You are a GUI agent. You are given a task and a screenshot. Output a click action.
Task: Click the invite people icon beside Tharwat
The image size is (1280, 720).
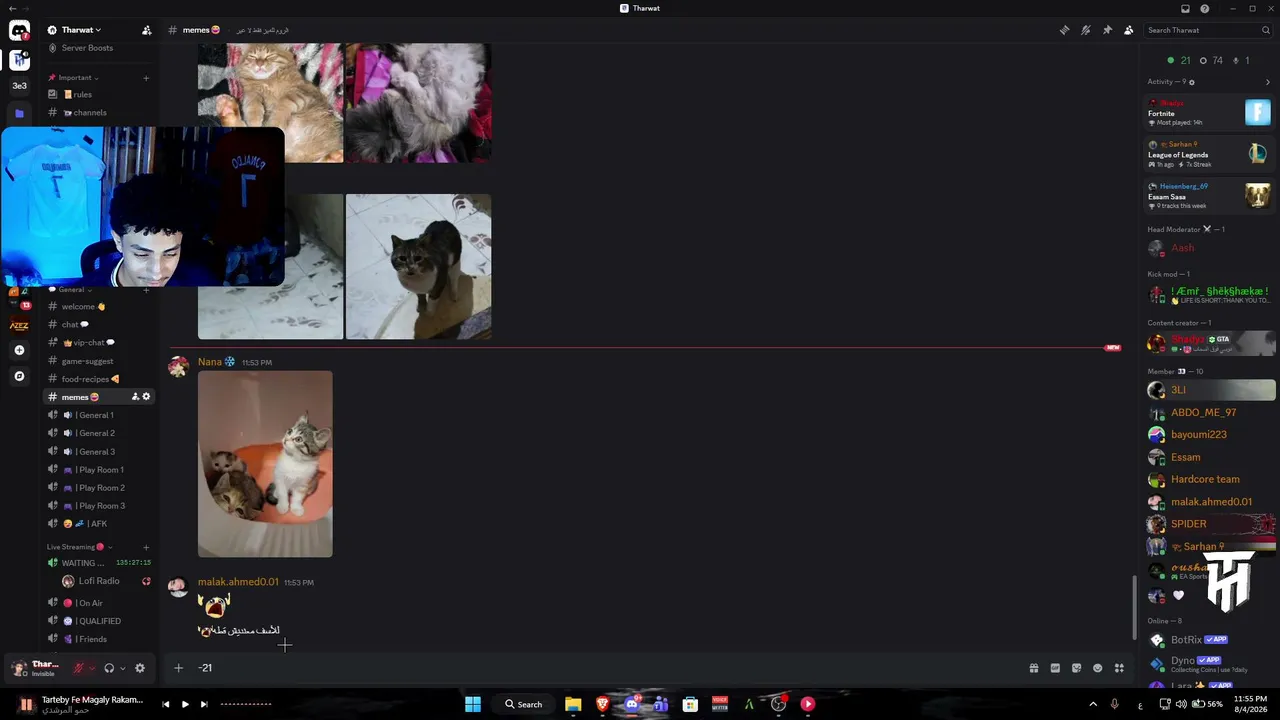tap(147, 30)
